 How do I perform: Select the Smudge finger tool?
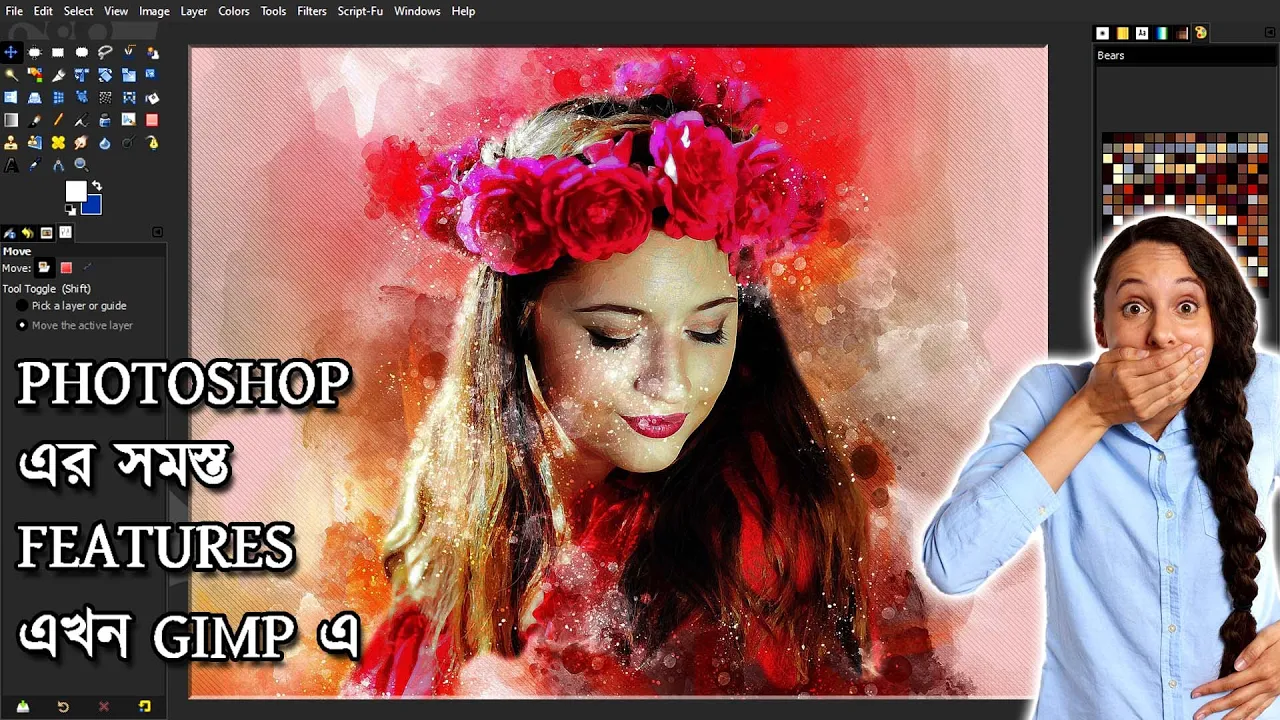tap(82, 143)
